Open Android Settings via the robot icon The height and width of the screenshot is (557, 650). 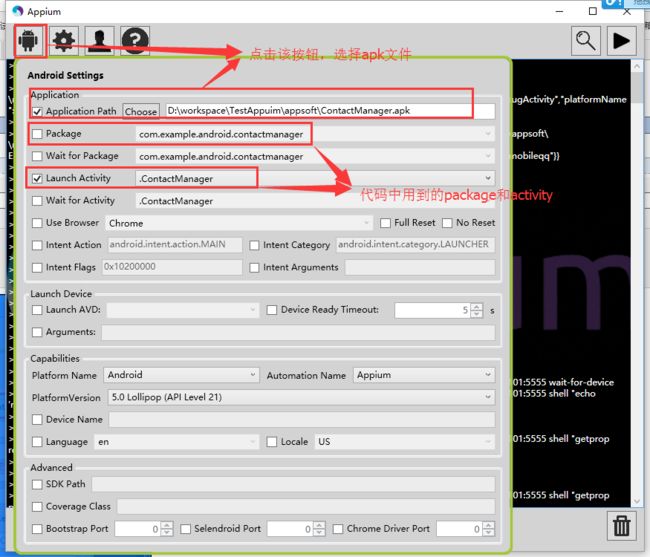pos(28,41)
